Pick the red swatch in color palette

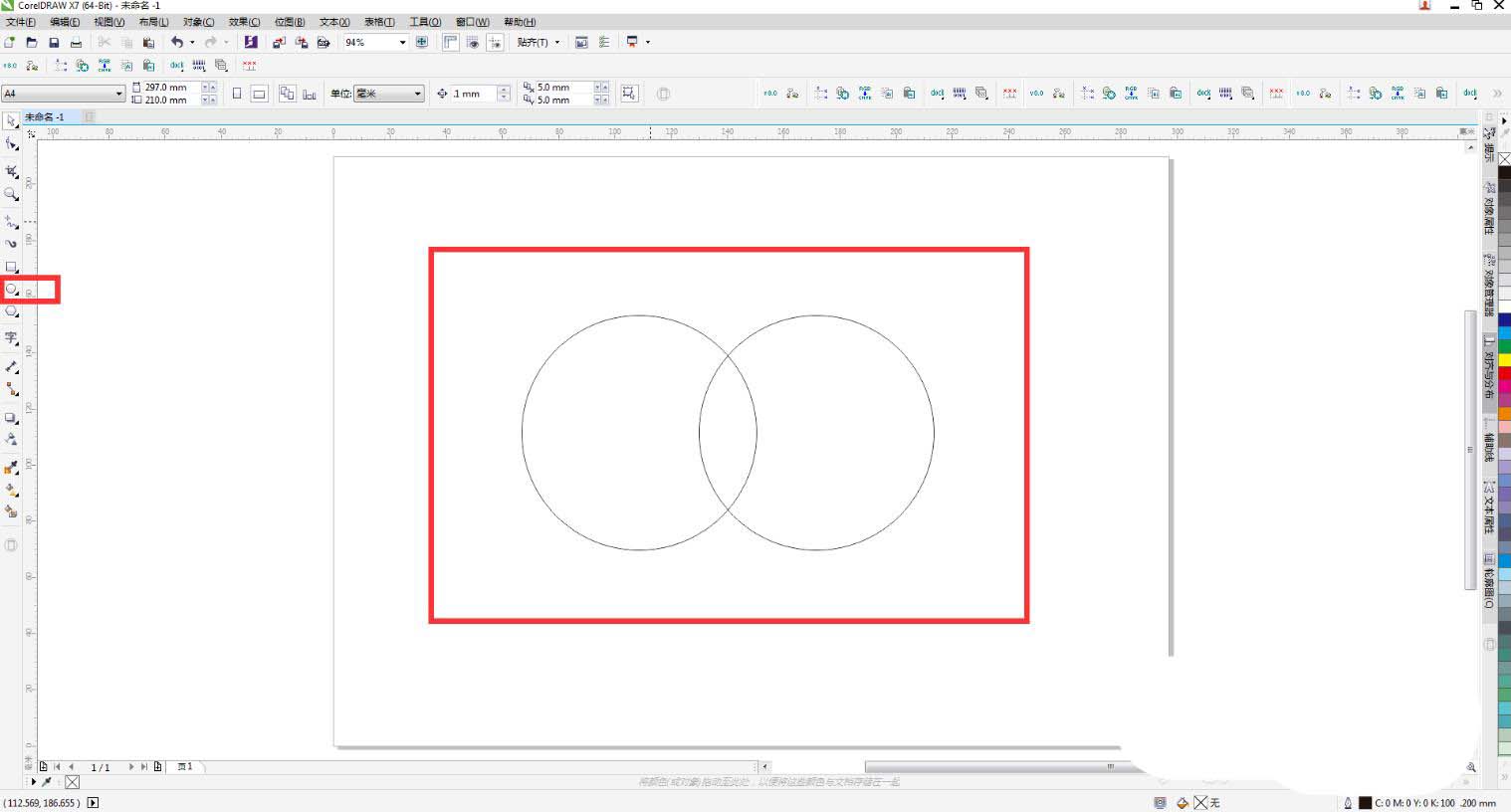(x=1504, y=373)
